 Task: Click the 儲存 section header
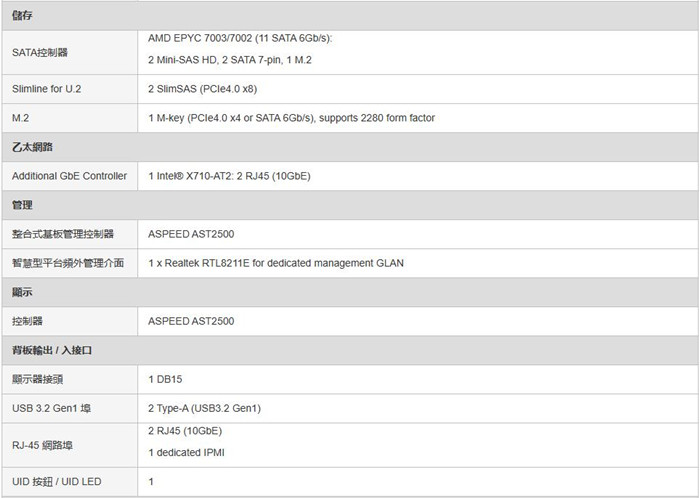[x=22, y=16]
